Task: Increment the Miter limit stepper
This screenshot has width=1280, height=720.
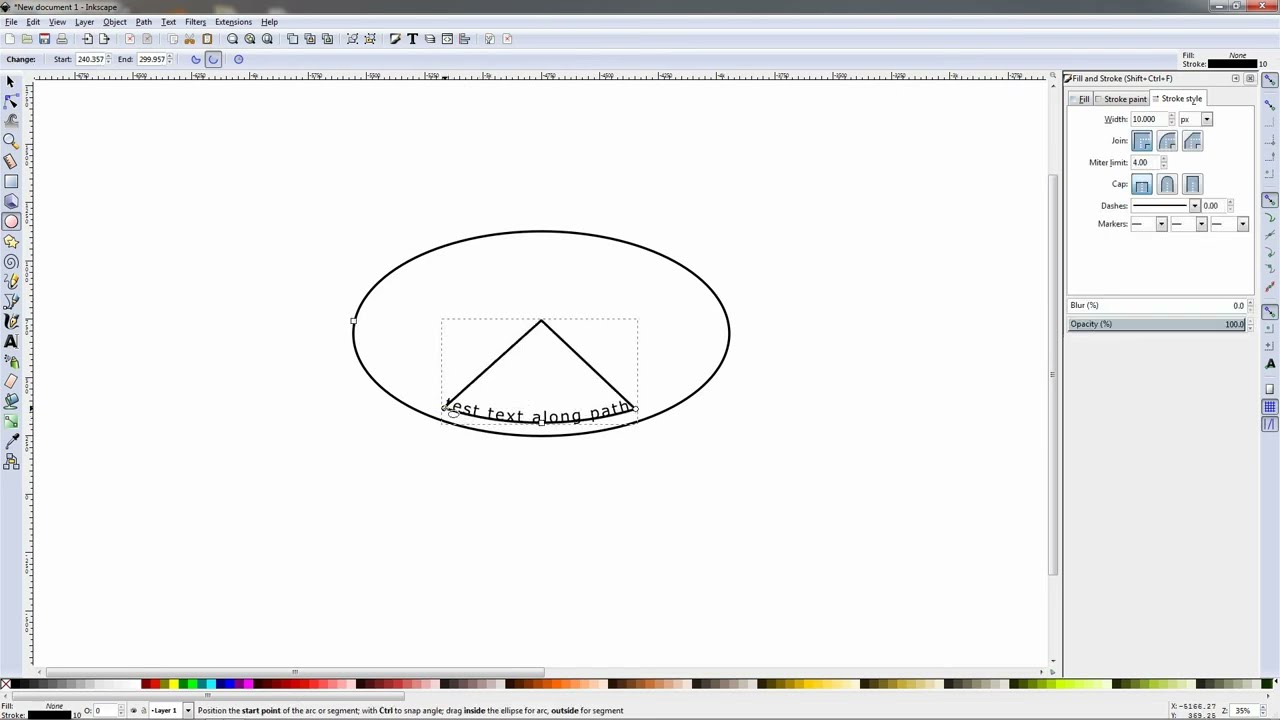Action: (x=1163, y=160)
